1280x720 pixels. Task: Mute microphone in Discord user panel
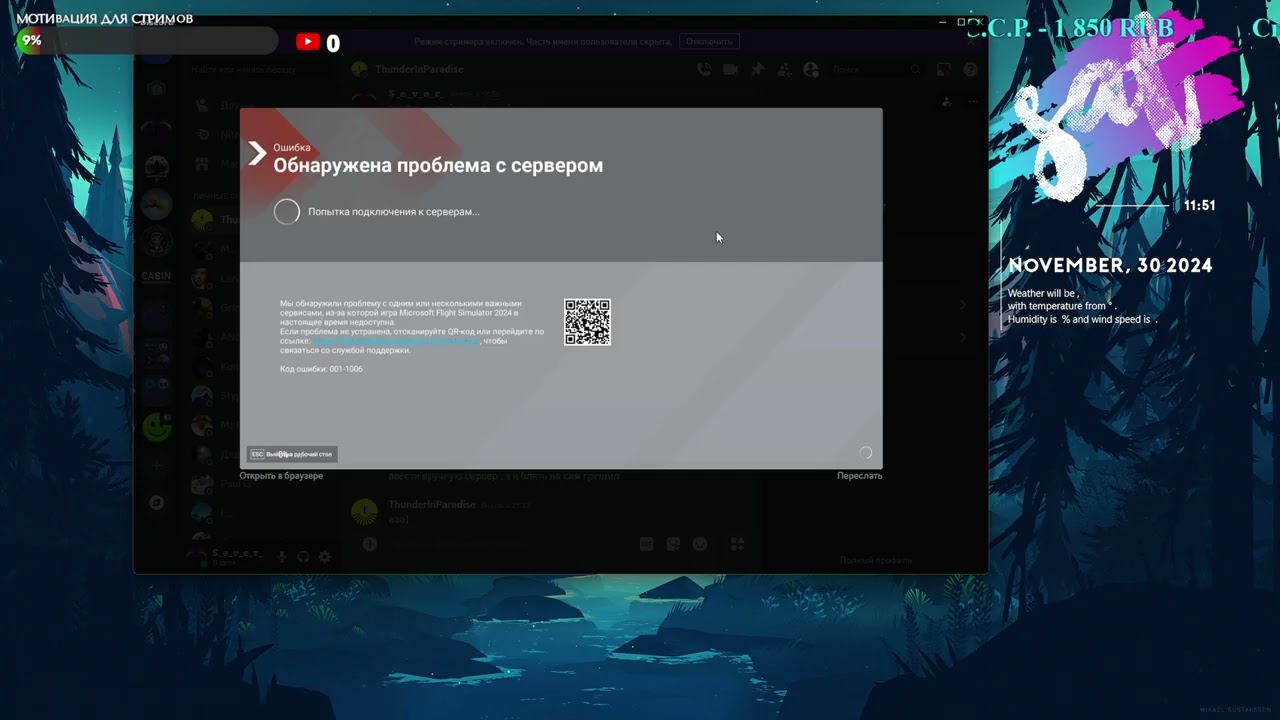coord(282,557)
